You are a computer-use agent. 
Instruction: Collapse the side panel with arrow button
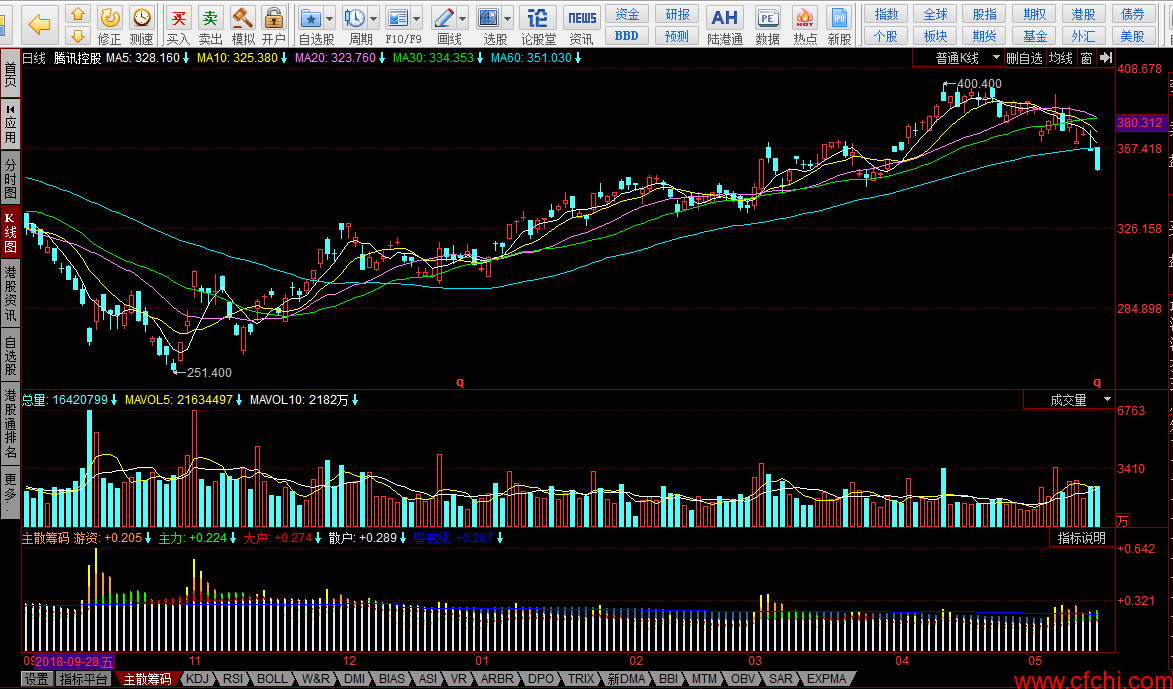[x=1105, y=58]
